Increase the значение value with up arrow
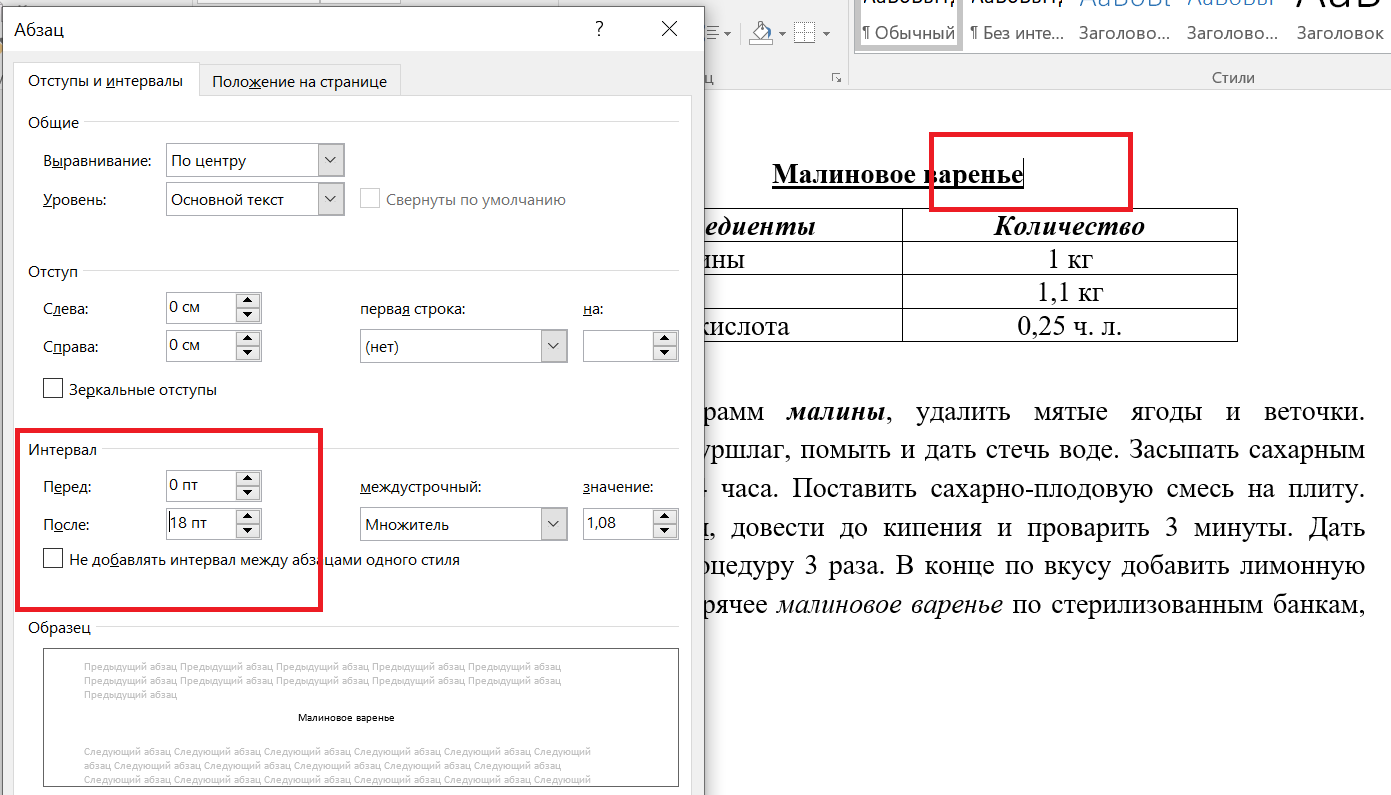The image size is (1391, 795). (x=665, y=517)
